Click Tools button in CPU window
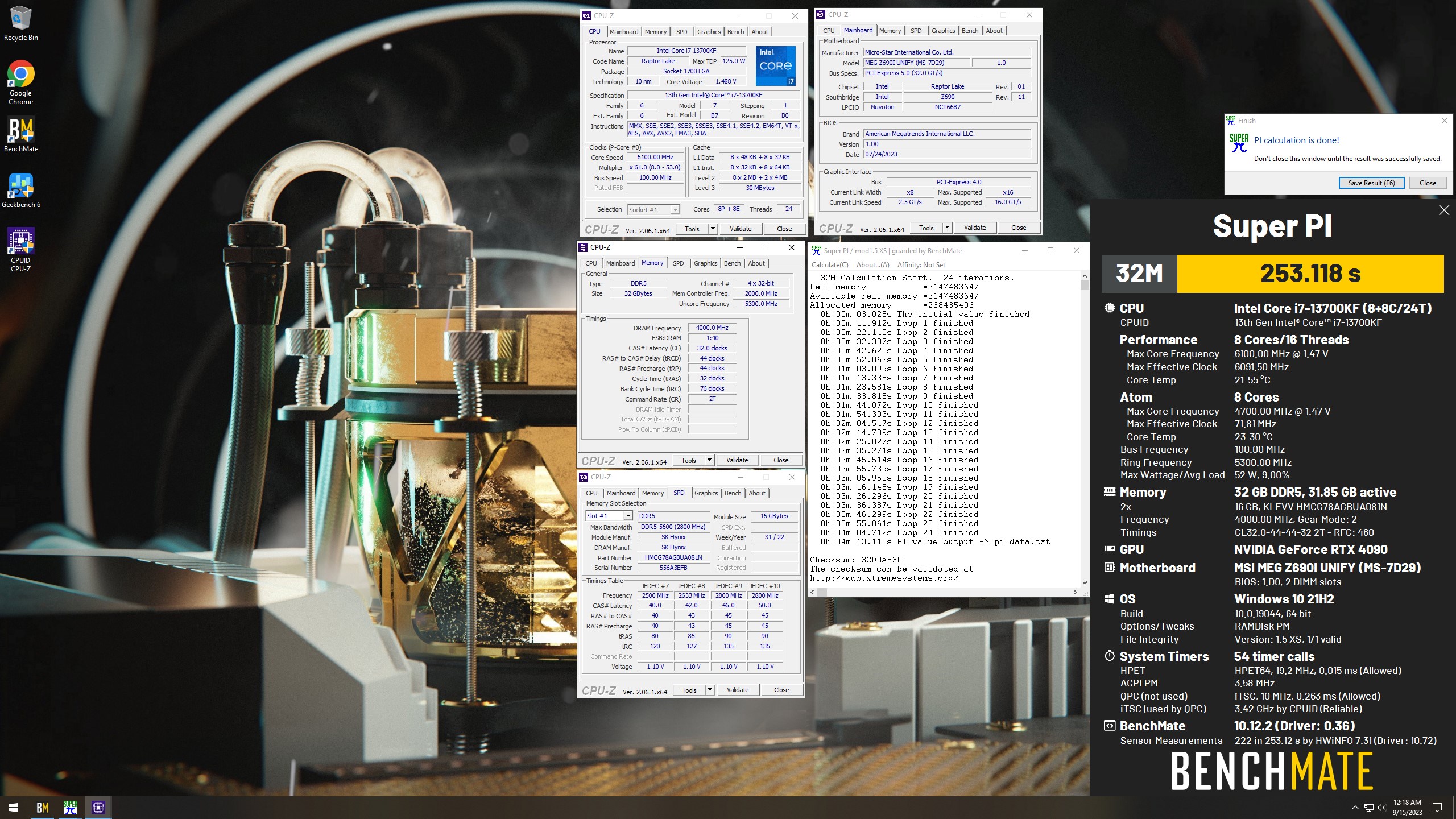Image resolution: width=1456 pixels, height=819 pixels. tap(692, 229)
